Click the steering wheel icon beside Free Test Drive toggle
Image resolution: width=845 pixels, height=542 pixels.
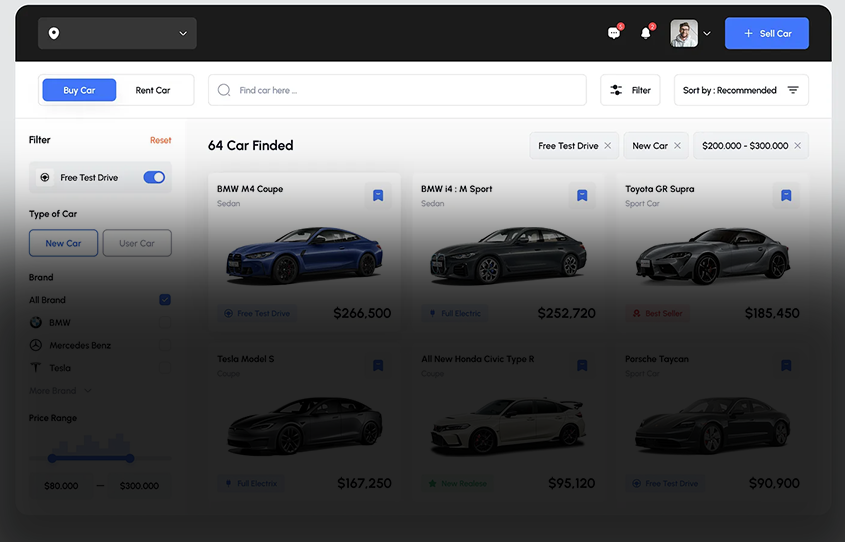[x=45, y=177]
